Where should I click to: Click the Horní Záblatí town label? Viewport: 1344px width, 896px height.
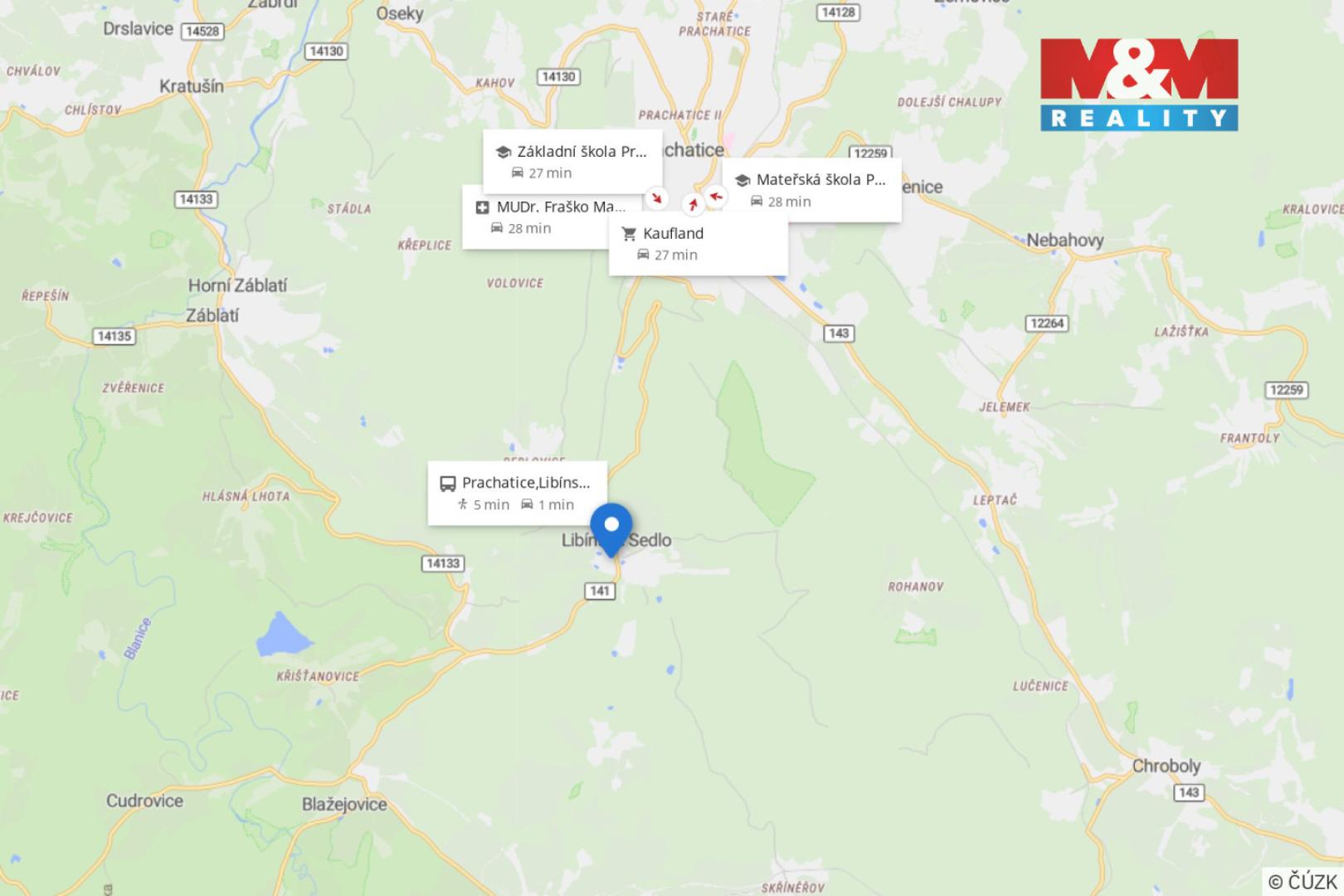pyautogui.click(x=237, y=285)
